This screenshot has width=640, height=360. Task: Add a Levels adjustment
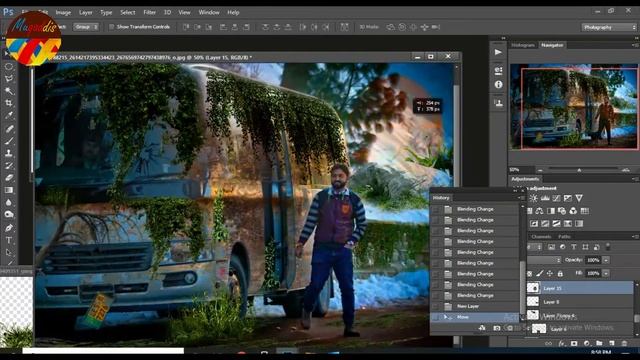tap(545, 198)
